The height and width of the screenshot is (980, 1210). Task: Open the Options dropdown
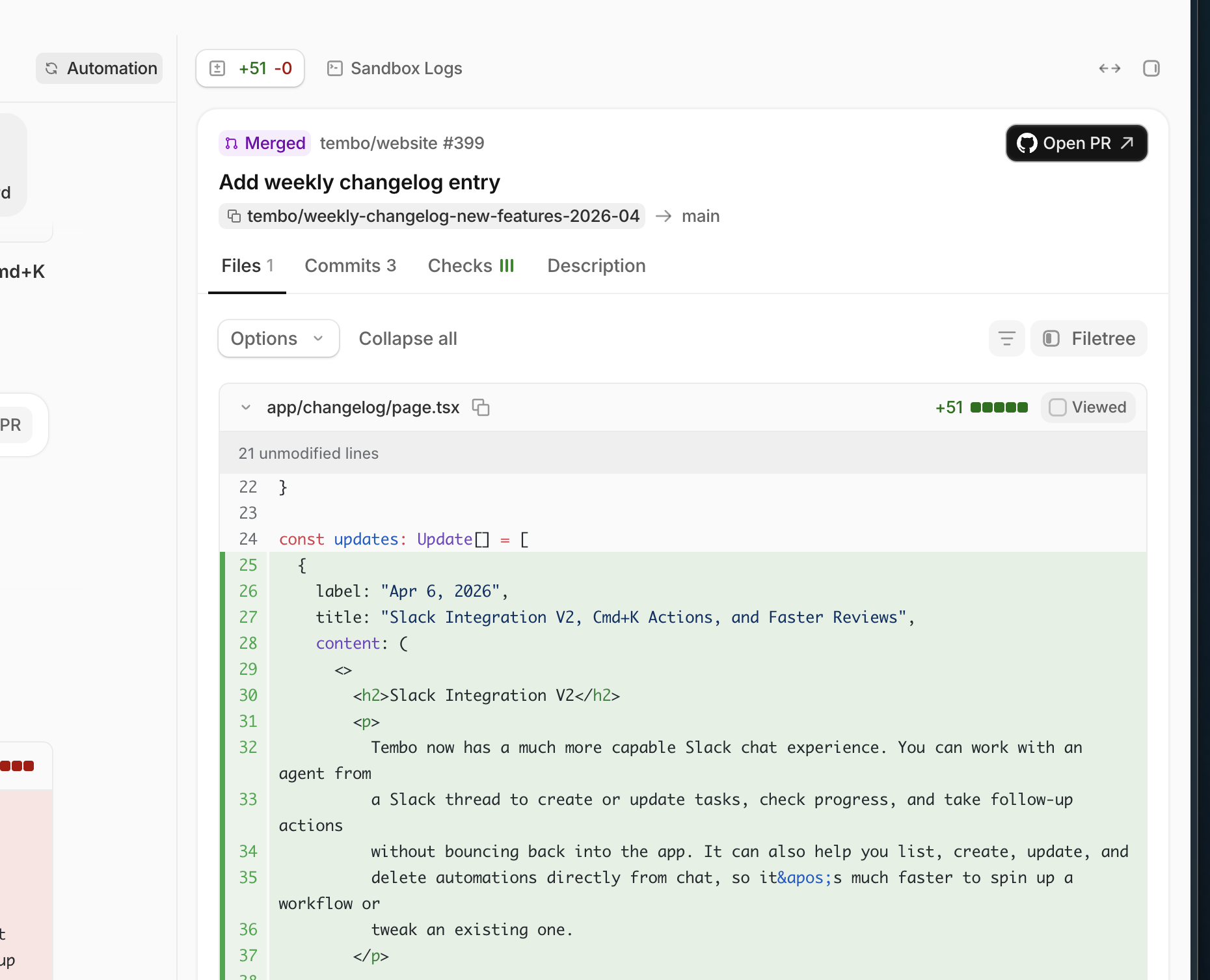click(x=278, y=338)
